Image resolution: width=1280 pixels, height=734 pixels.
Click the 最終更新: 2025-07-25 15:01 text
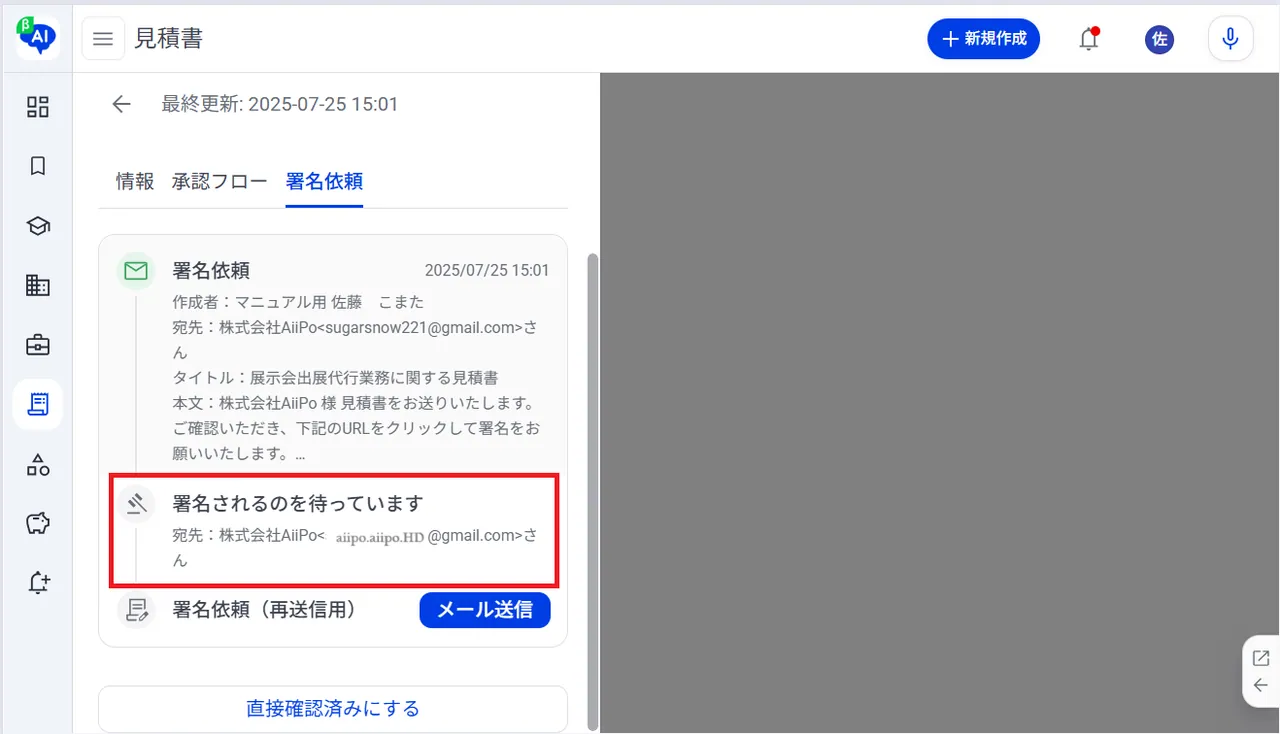[280, 104]
